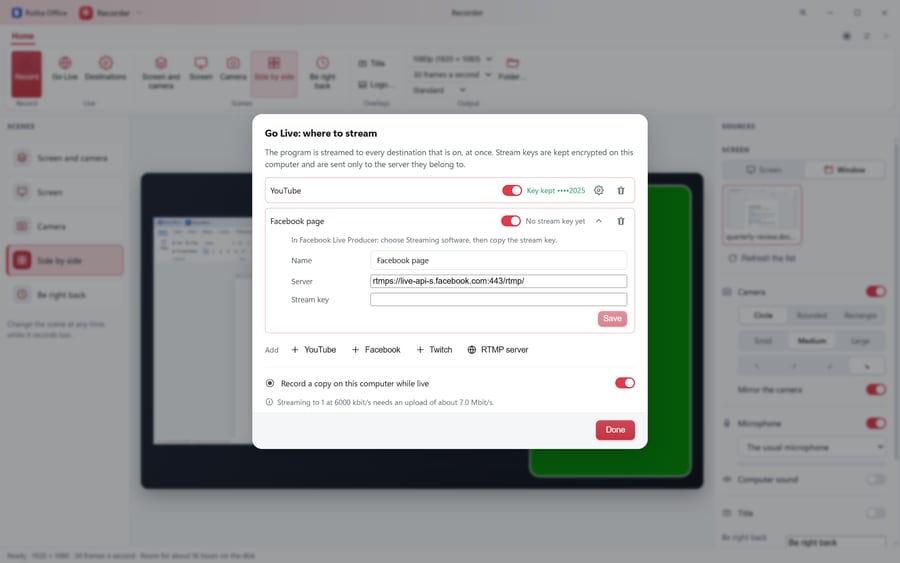Click the Key kept ••••2025 status text
Screen dimensions: 900x563
[x=556, y=191]
